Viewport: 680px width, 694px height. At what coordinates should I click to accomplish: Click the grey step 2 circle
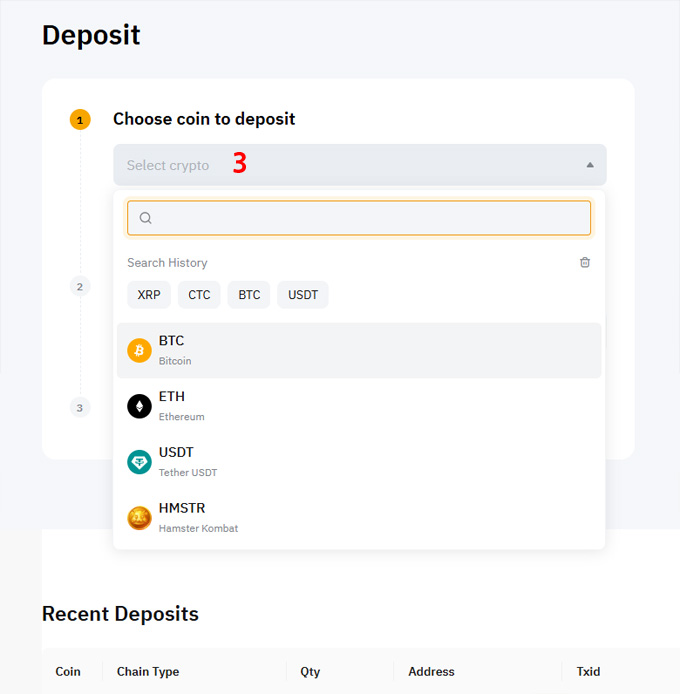(80, 286)
